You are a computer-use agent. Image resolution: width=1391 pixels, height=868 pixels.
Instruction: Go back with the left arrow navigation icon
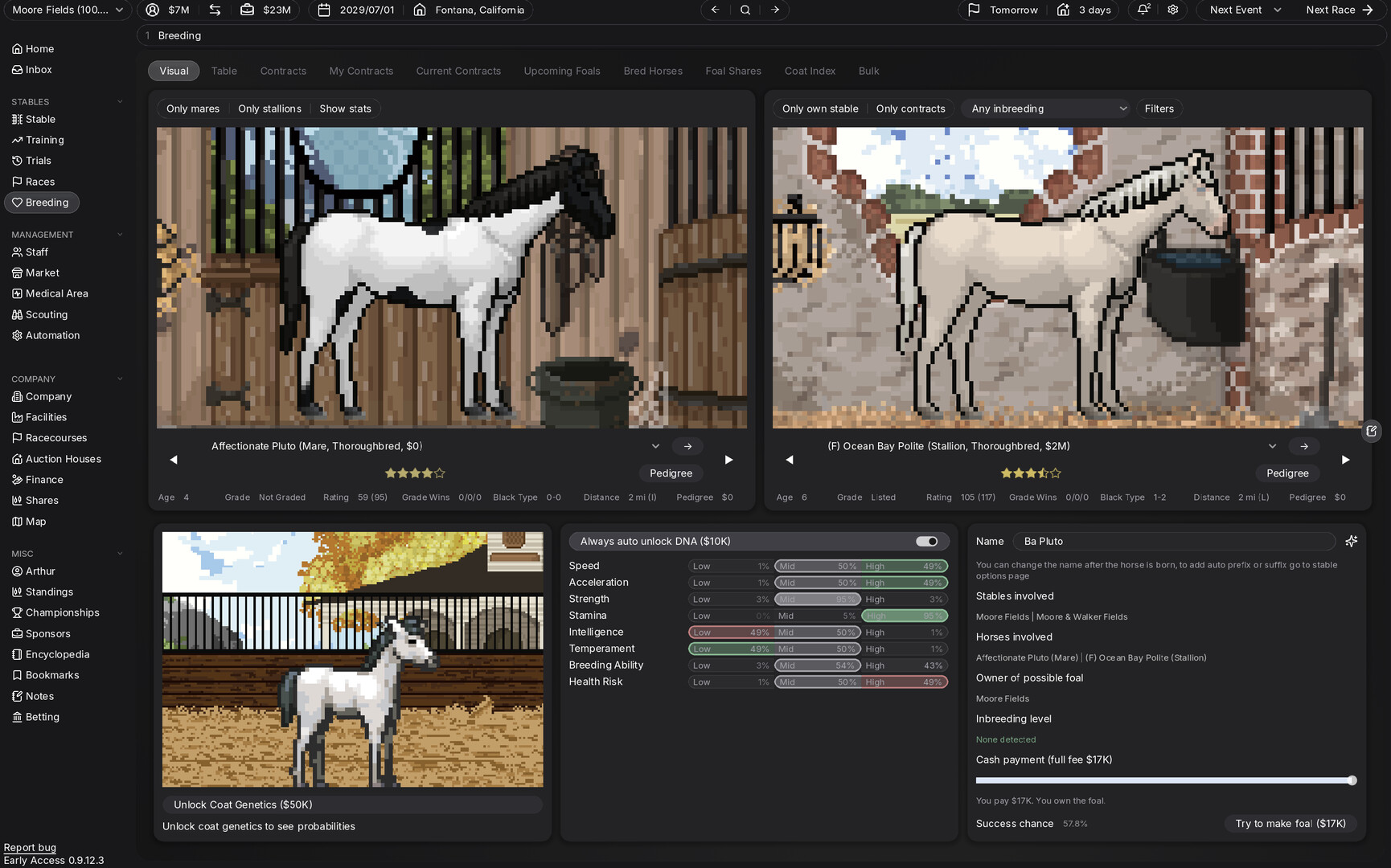[x=715, y=10]
